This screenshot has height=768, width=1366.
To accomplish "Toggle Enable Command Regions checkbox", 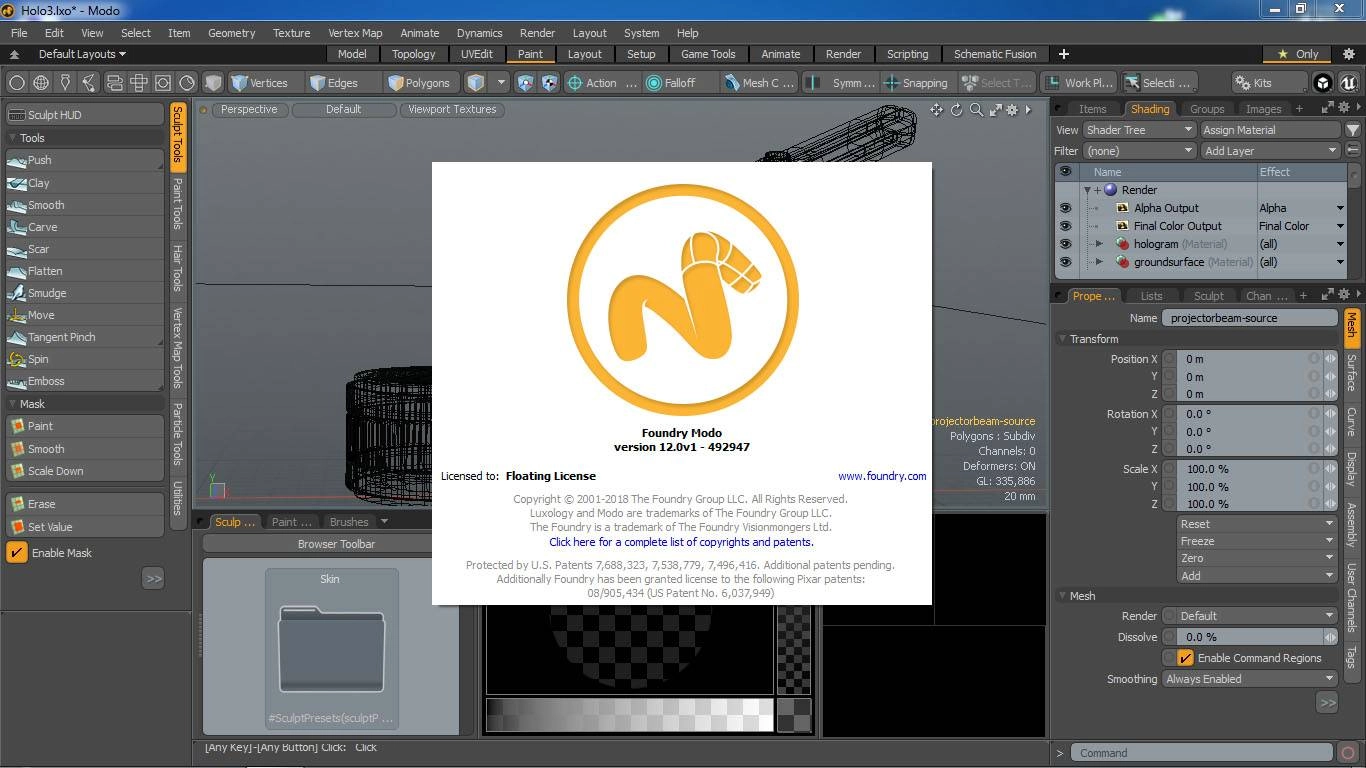I will tap(1185, 658).
